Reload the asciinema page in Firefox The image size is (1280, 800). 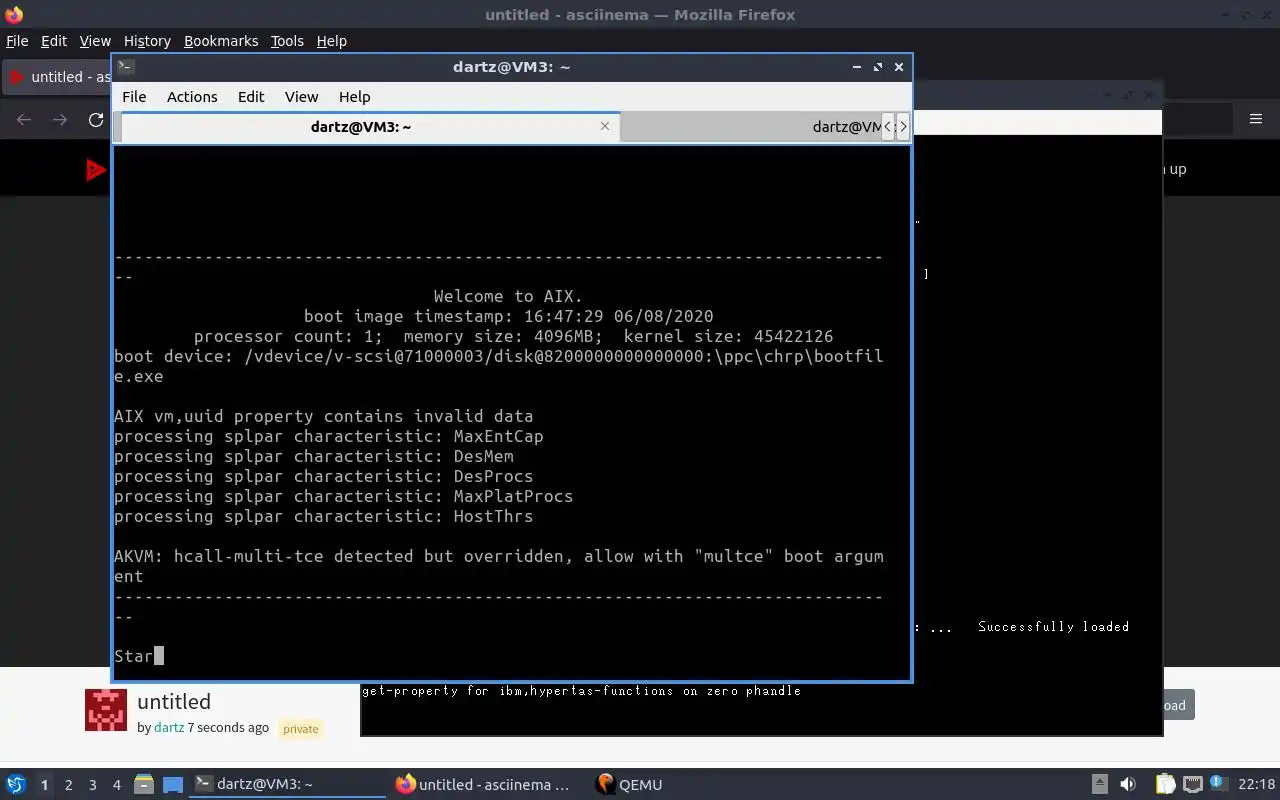click(x=96, y=120)
